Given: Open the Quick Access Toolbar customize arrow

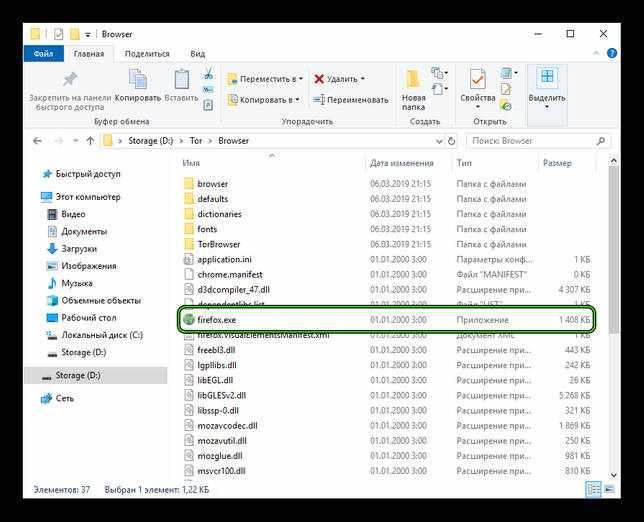Looking at the screenshot, I should [87, 35].
